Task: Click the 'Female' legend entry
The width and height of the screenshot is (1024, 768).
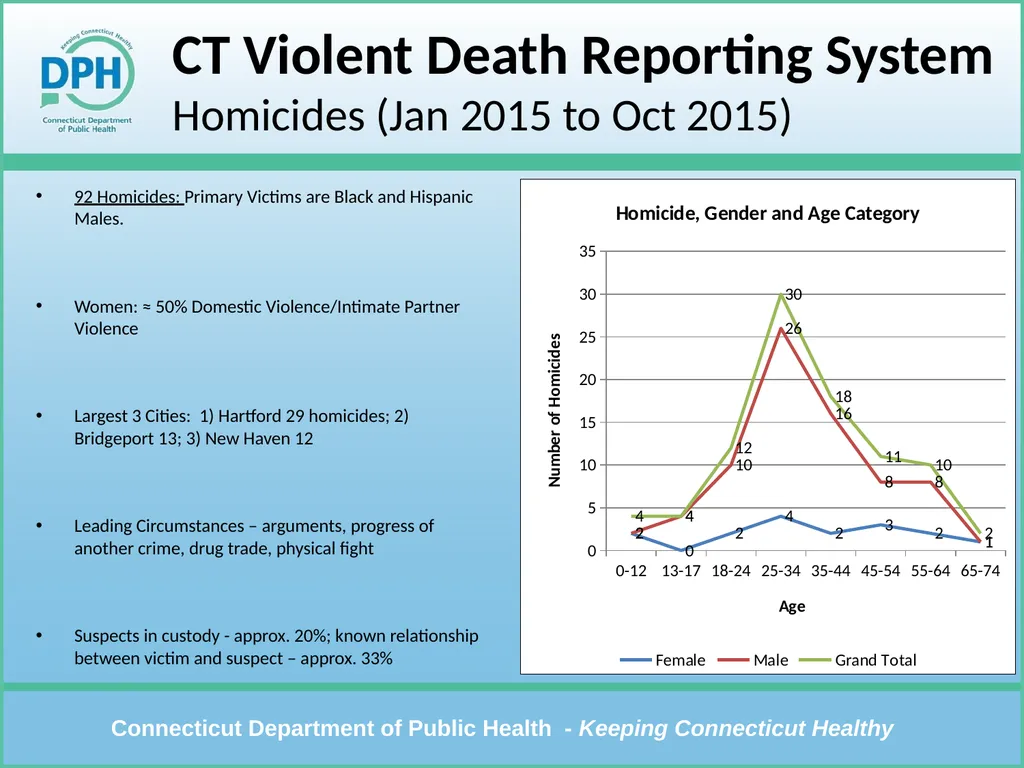Action: (x=662, y=660)
